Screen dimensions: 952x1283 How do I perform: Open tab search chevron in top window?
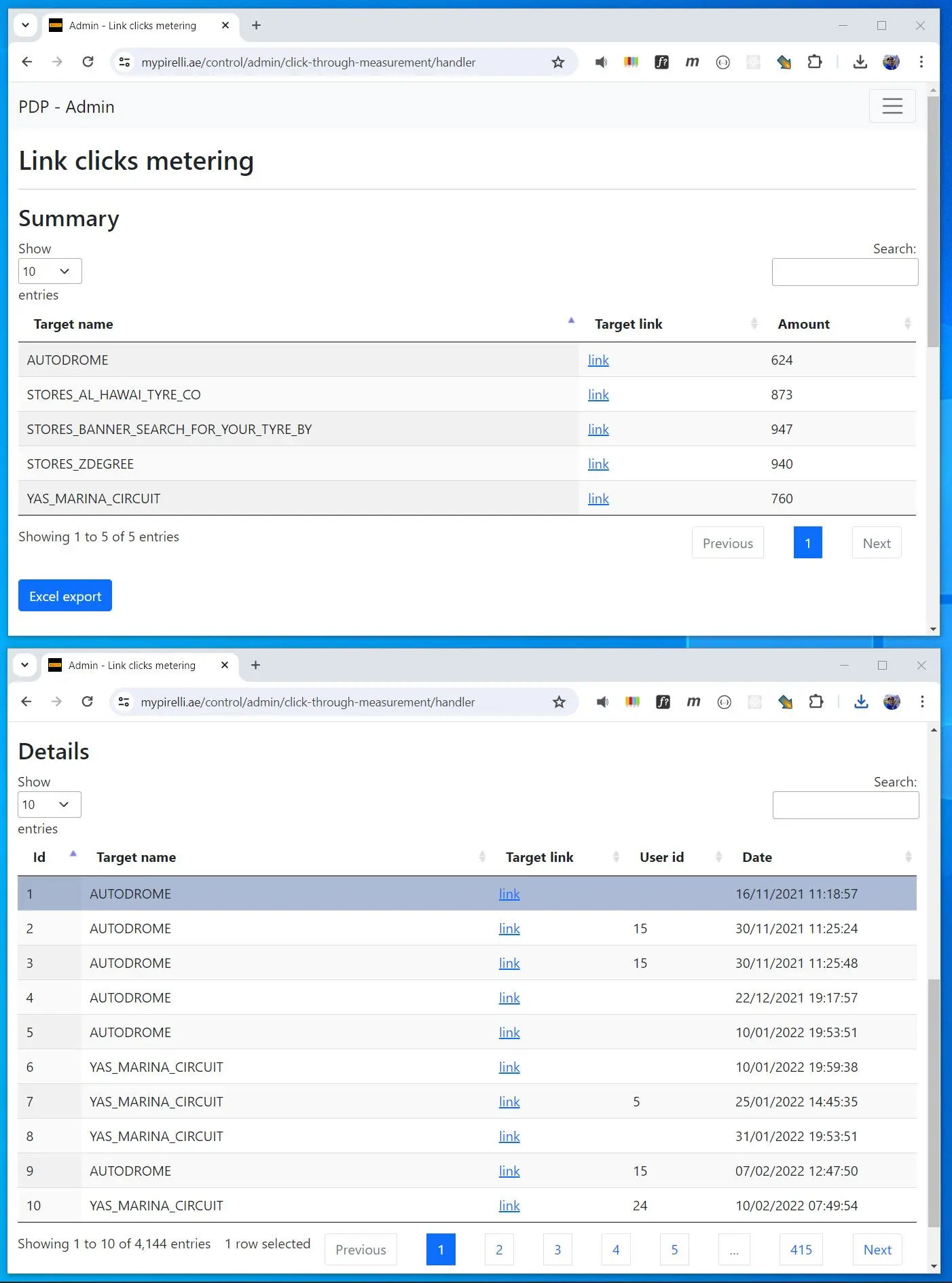point(25,25)
